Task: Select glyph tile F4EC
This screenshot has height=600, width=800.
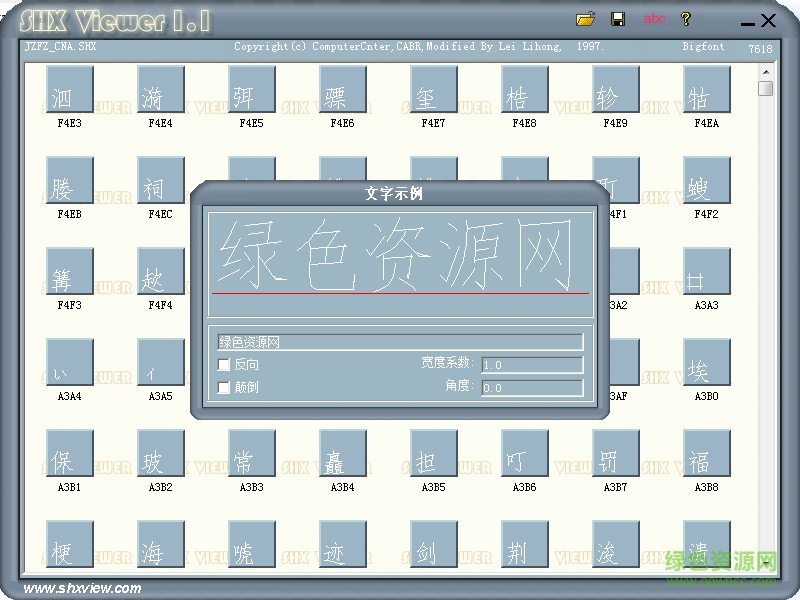Action: [x=161, y=181]
